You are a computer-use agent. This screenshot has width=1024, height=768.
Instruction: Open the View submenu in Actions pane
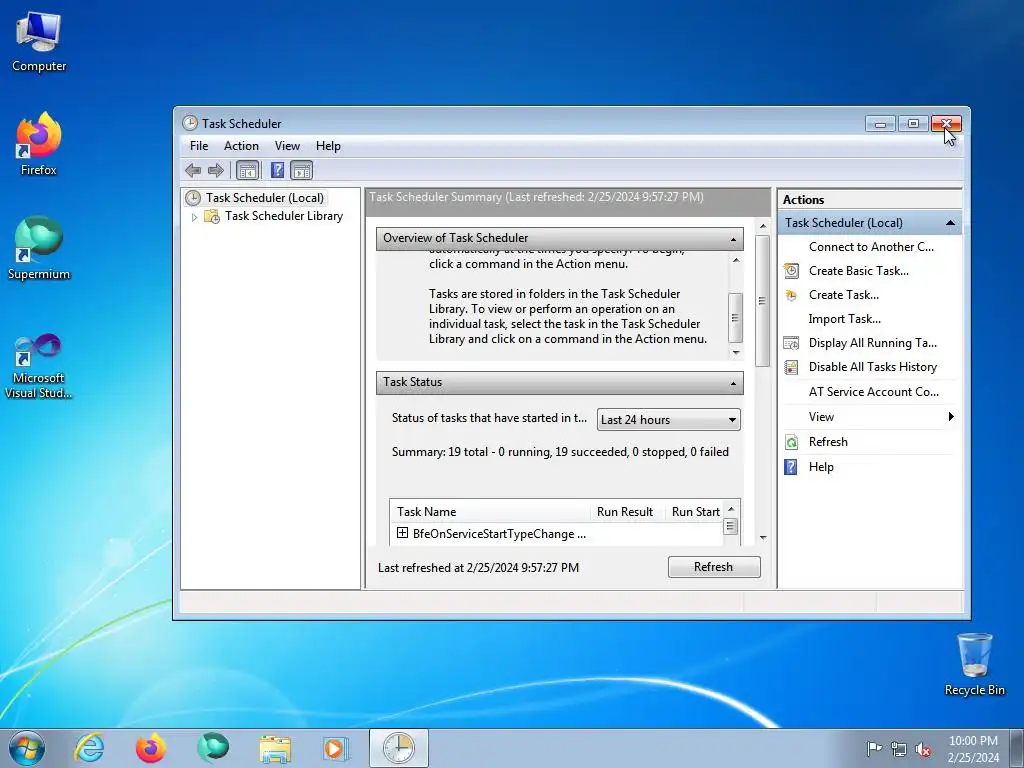[870, 417]
